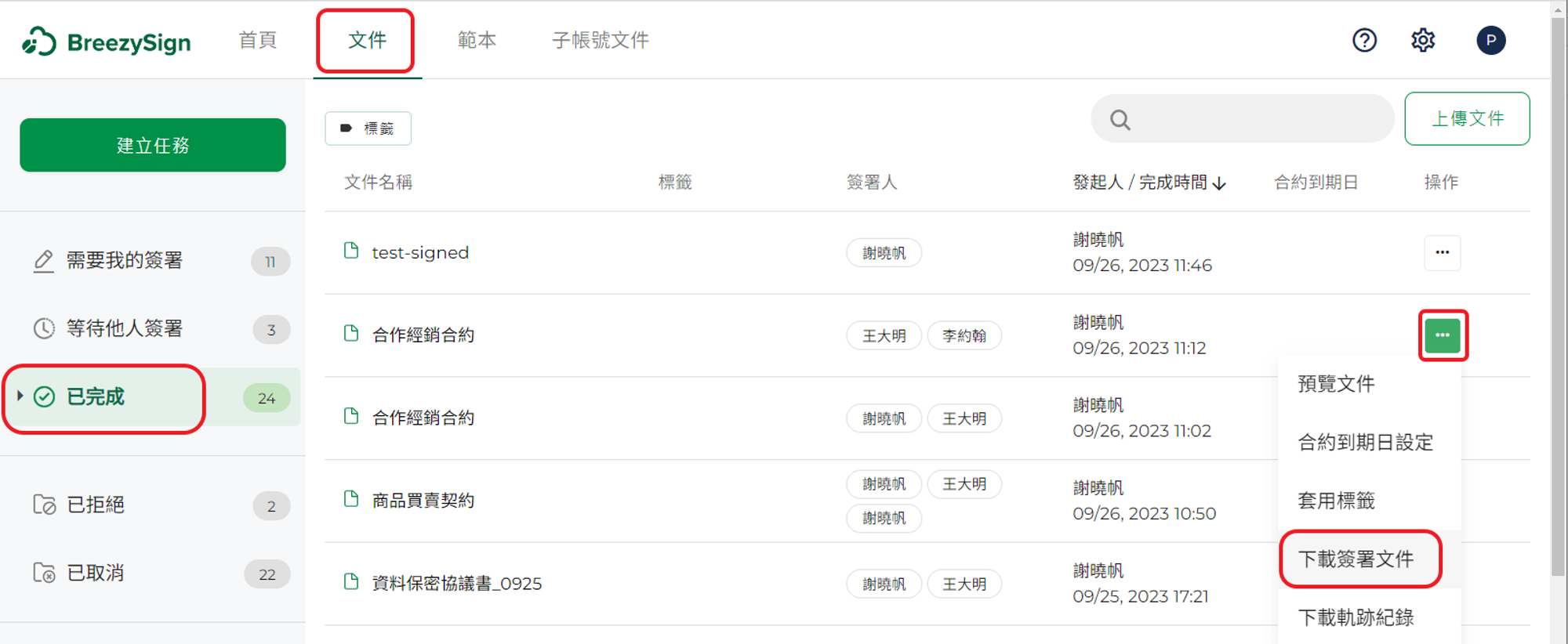Select 下載簽署文件 from the menu
The height and width of the screenshot is (644, 1568).
pos(1356,559)
